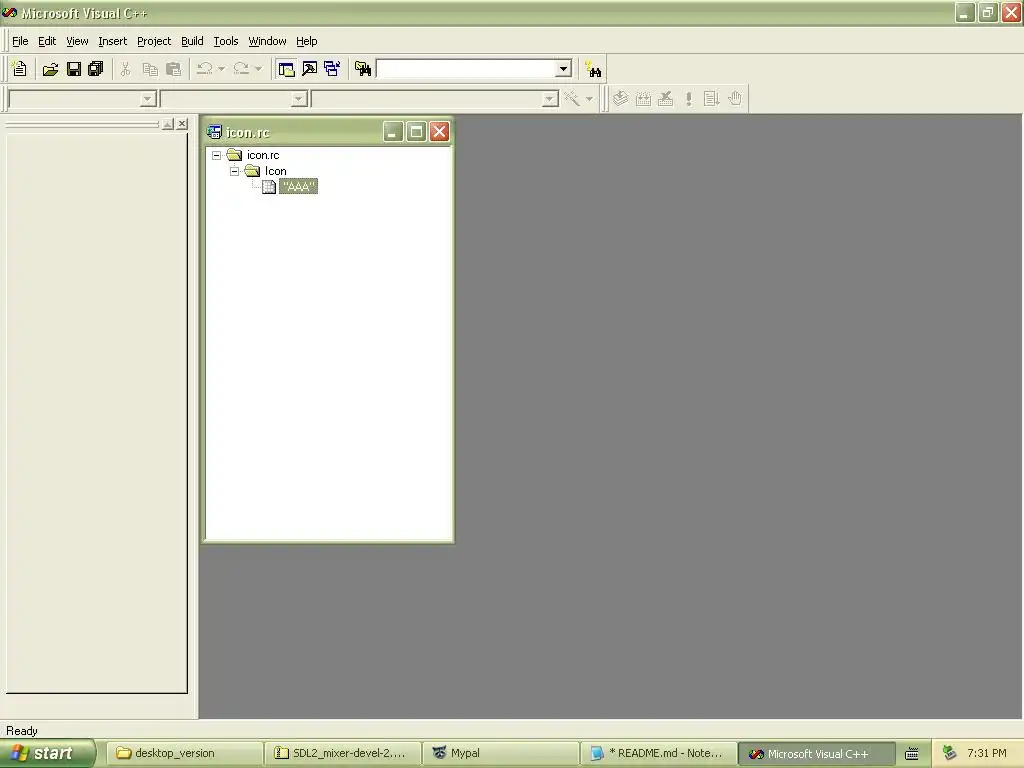Click the Save floppy disk icon
This screenshot has height=768, width=1024.
pyautogui.click(x=73, y=69)
